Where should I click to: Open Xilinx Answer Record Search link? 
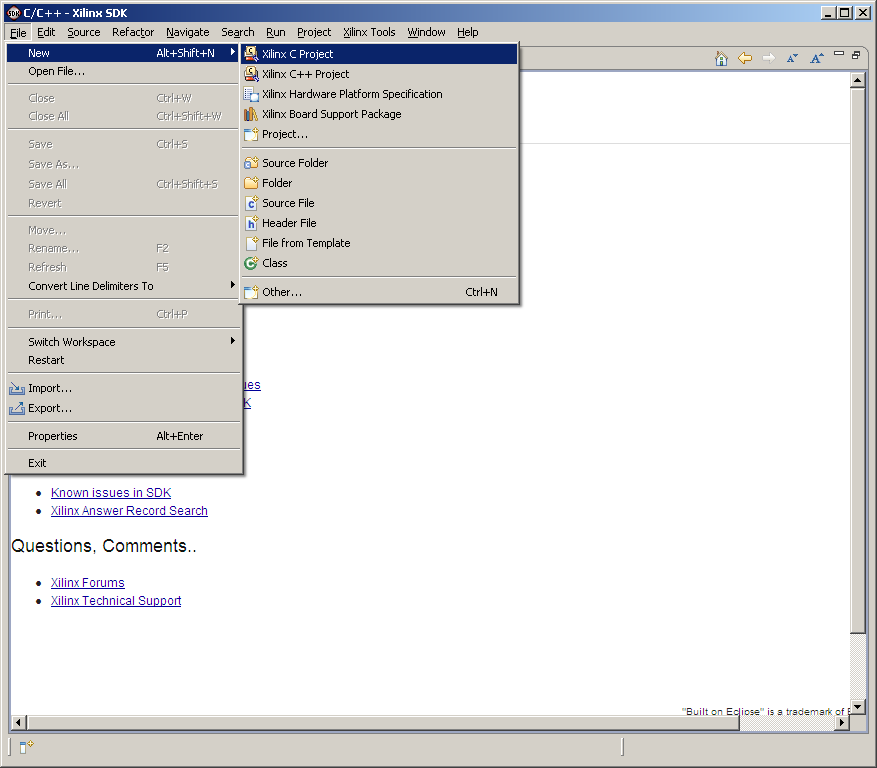point(129,511)
